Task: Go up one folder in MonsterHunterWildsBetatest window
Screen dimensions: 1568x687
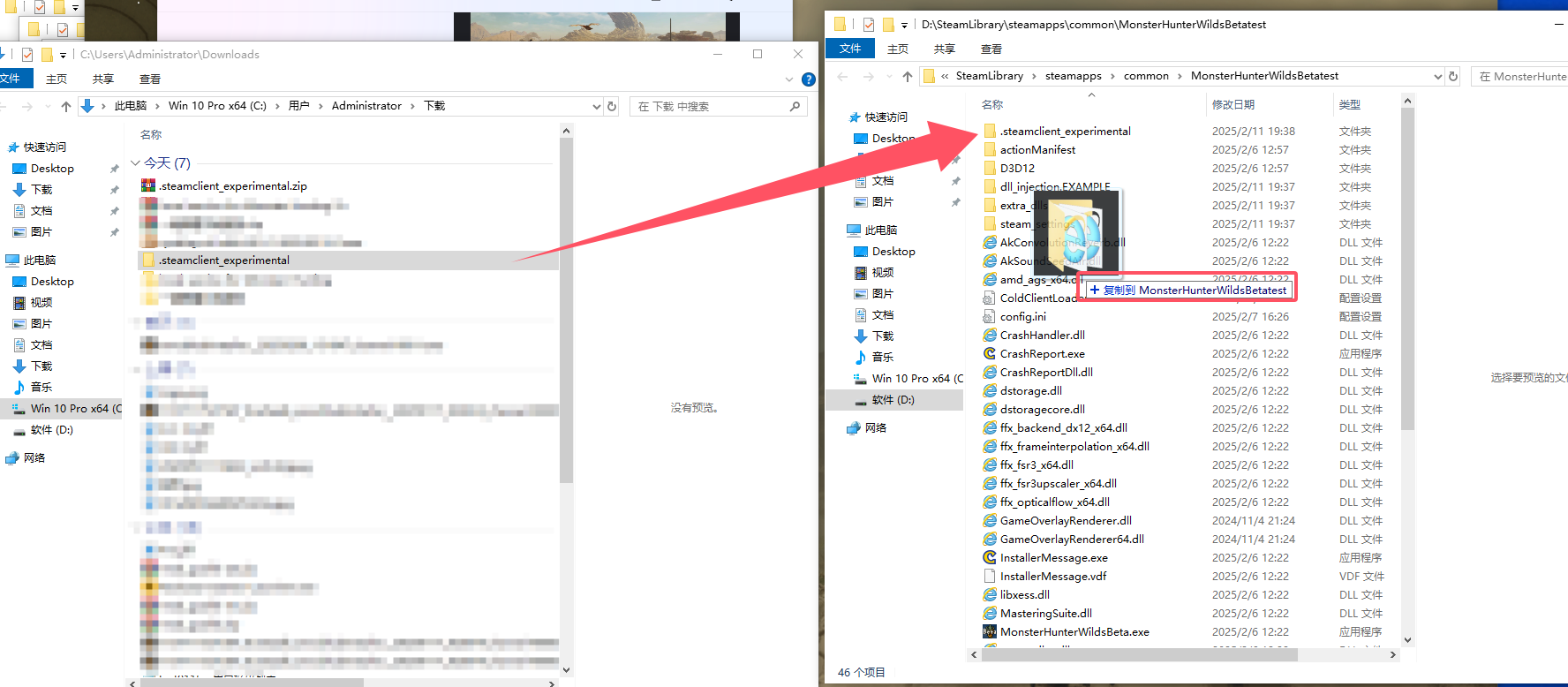Action: click(x=908, y=77)
